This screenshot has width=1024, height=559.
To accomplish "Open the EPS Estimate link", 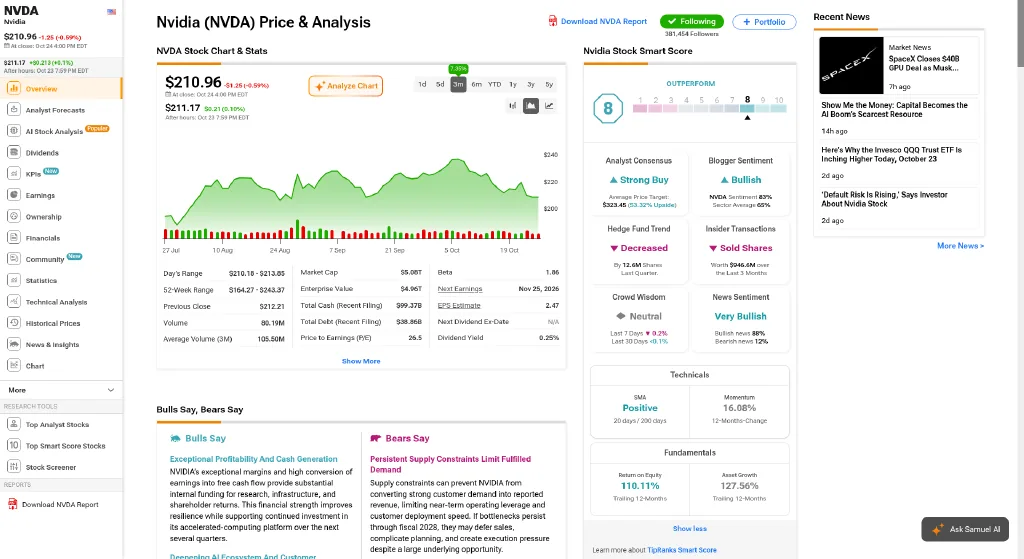I will (458, 305).
